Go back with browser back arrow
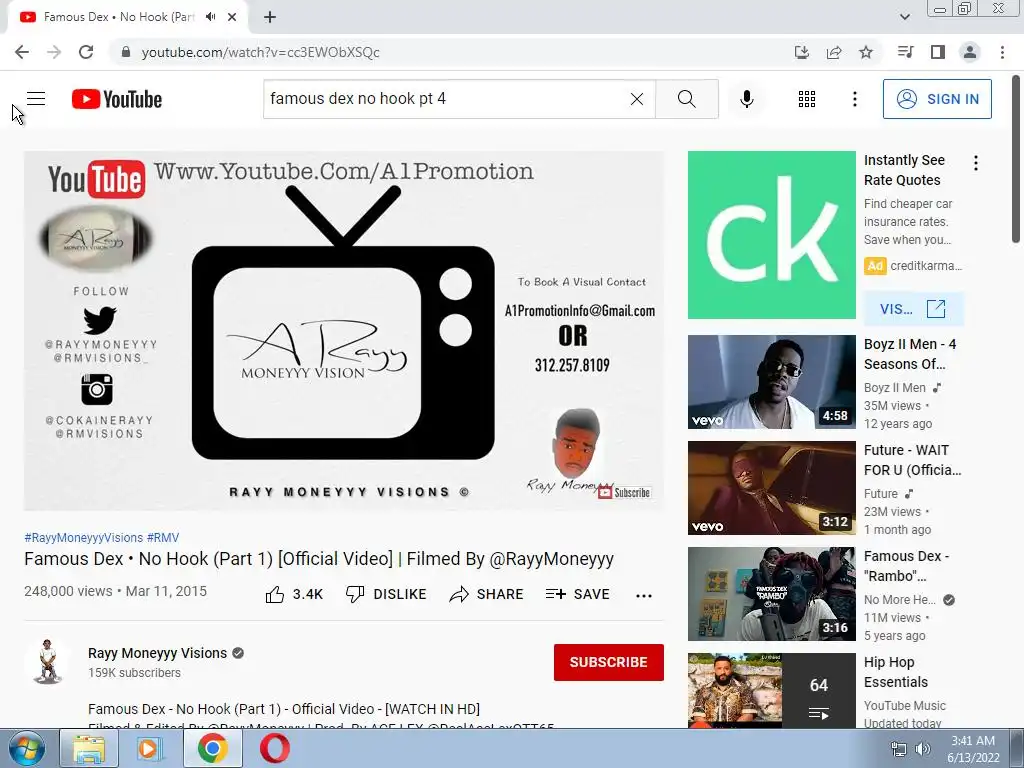This screenshot has width=1024, height=768. coord(22,52)
